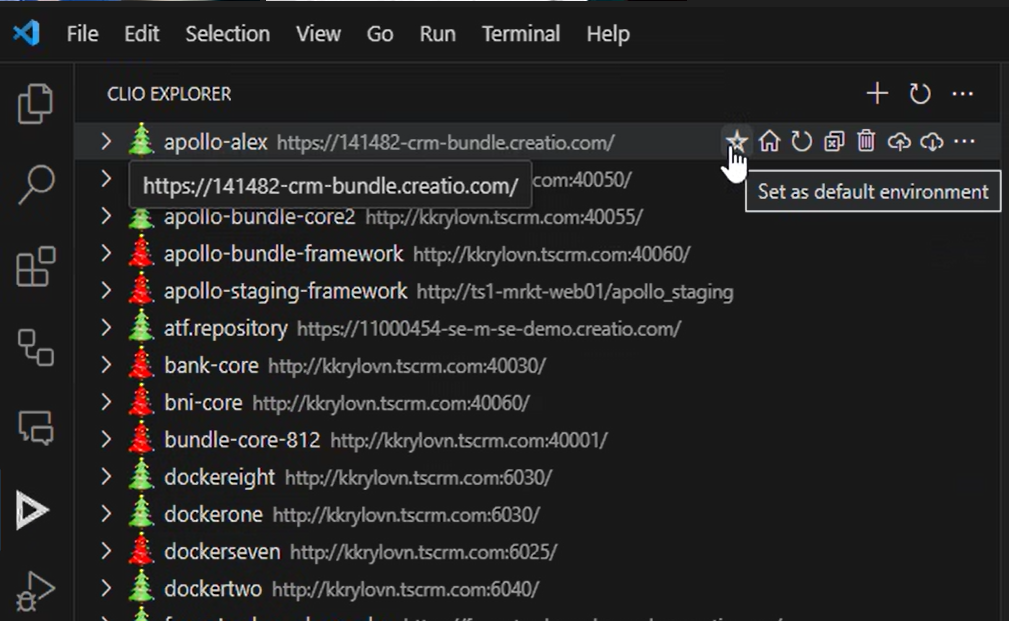
Task: Click green tree icon beside atf.repository
Action: (x=141, y=328)
